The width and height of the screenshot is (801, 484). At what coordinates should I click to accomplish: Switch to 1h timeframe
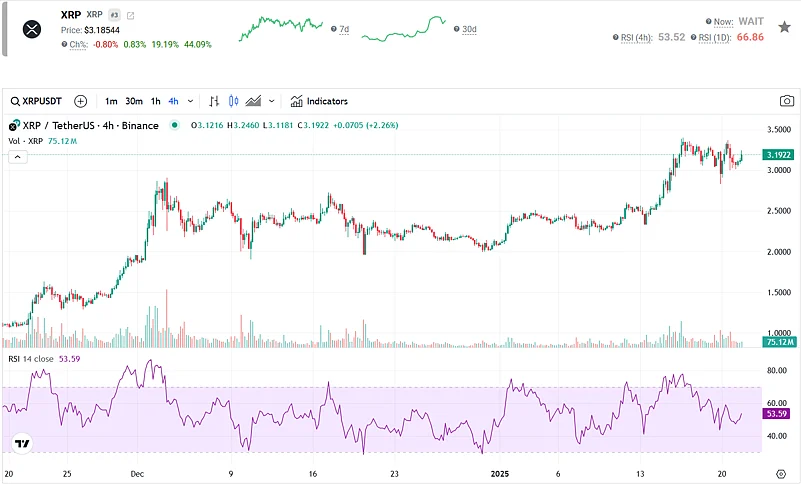(156, 101)
